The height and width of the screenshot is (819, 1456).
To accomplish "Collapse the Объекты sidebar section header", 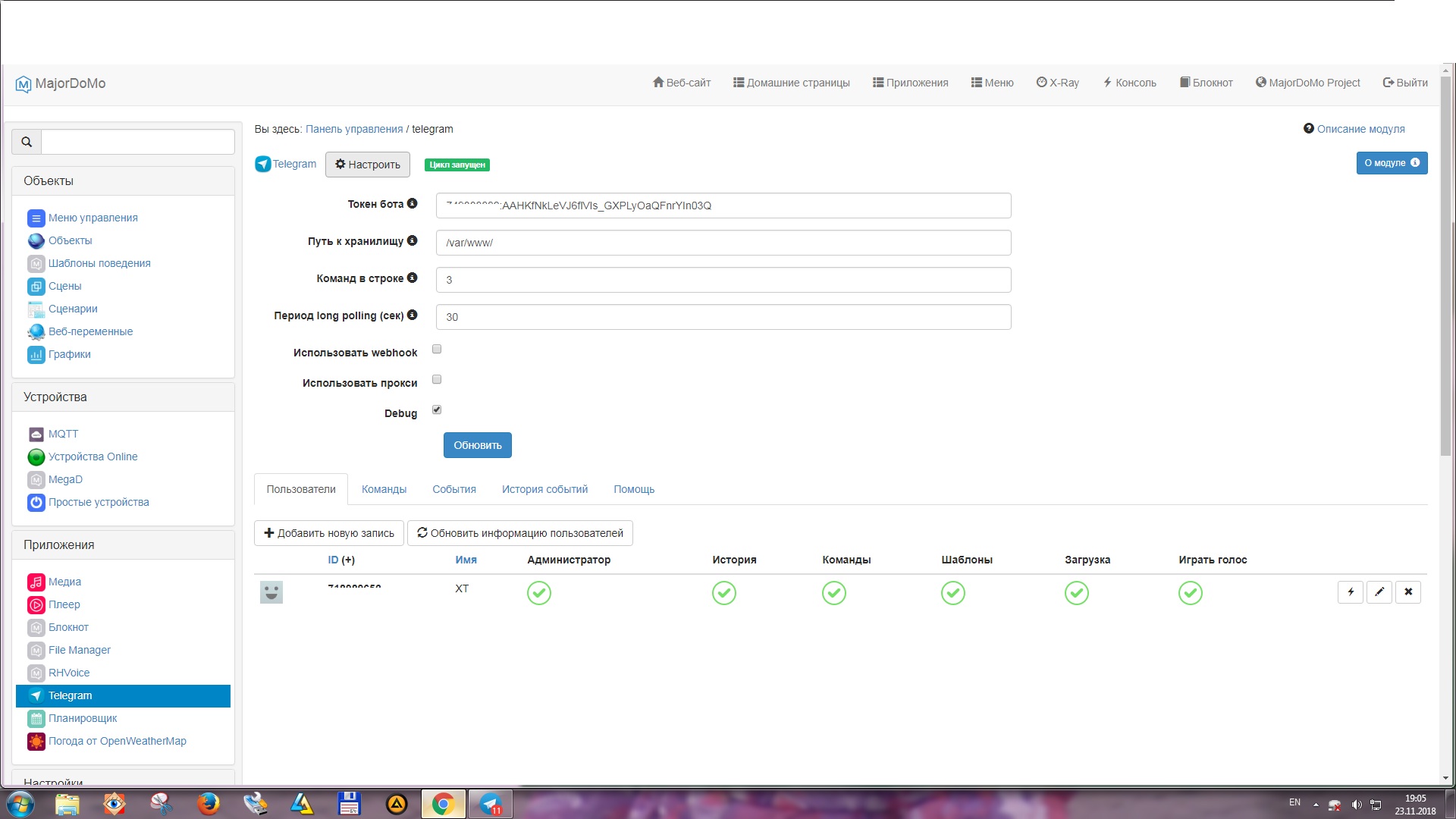I will tap(123, 181).
